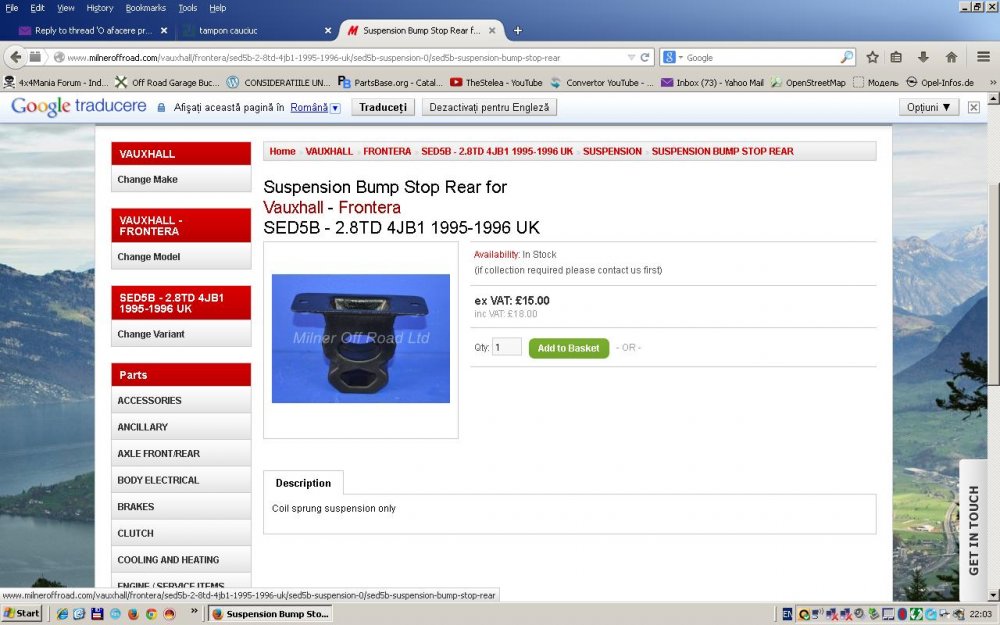Open the OpenStreetMap bookmark
The image size is (1000, 625).
(808, 83)
